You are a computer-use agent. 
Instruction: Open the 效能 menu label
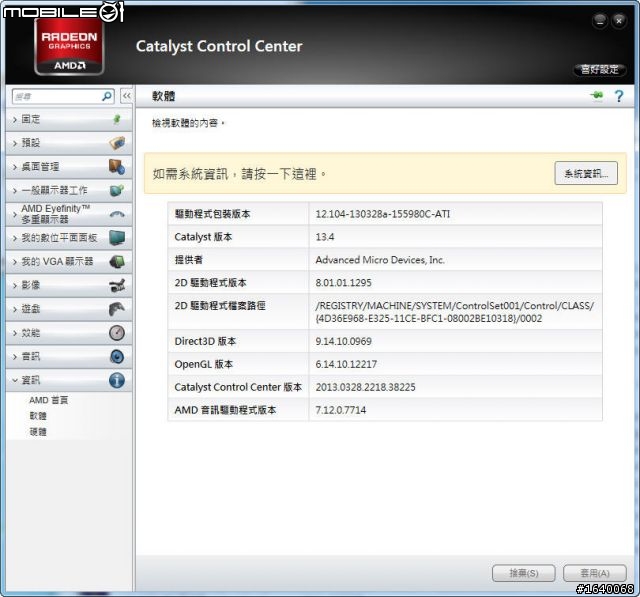[x=31, y=333]
